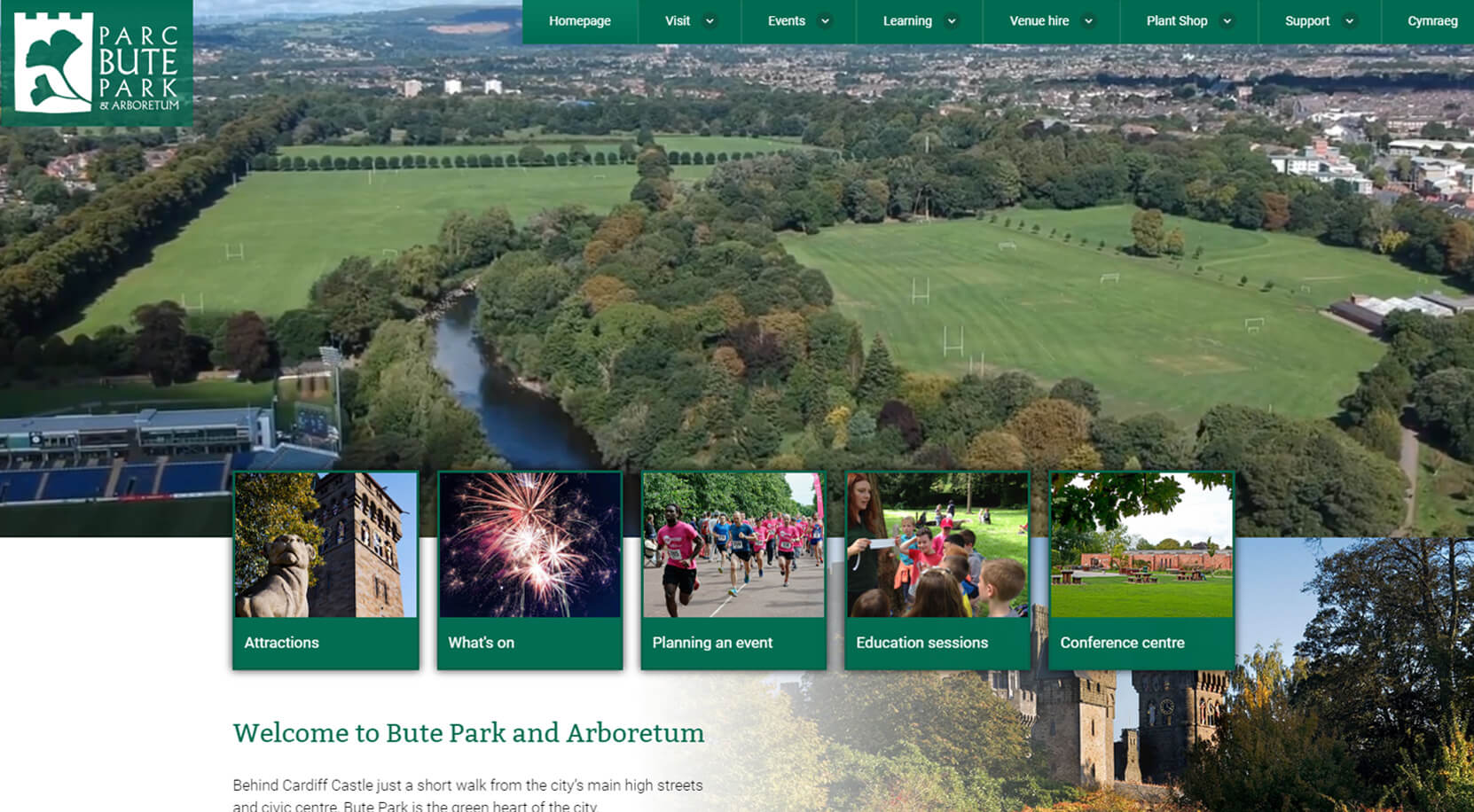Expand the Events dropdown chevron
The image size is (1474, 812).
click(x=826, y=21)
